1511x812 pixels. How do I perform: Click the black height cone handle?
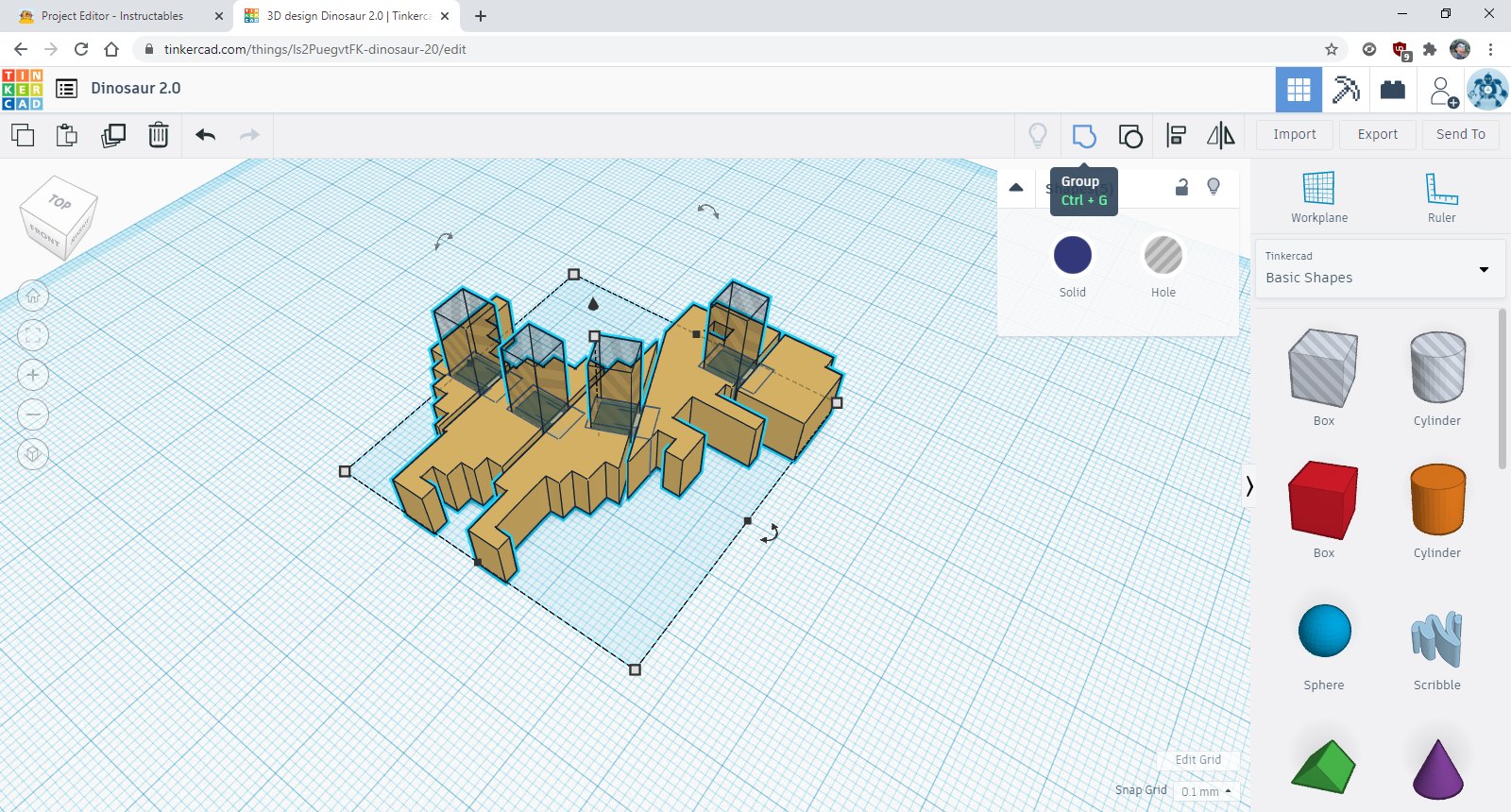593,303
